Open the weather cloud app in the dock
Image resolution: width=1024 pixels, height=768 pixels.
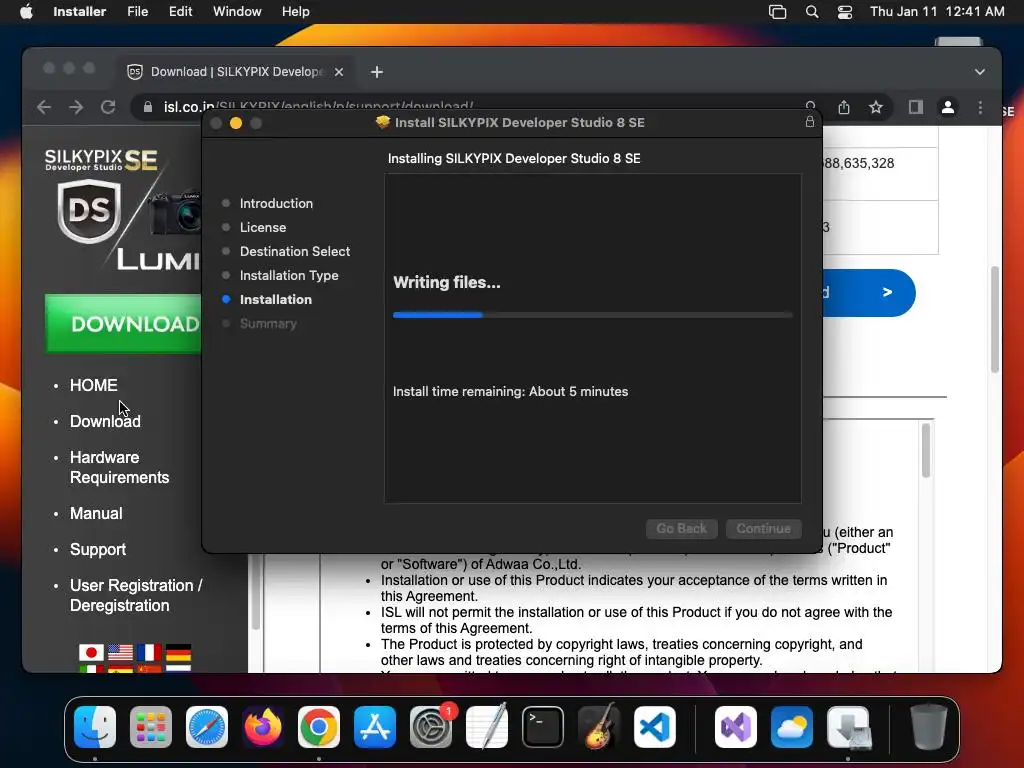click(x=792, y=727)
